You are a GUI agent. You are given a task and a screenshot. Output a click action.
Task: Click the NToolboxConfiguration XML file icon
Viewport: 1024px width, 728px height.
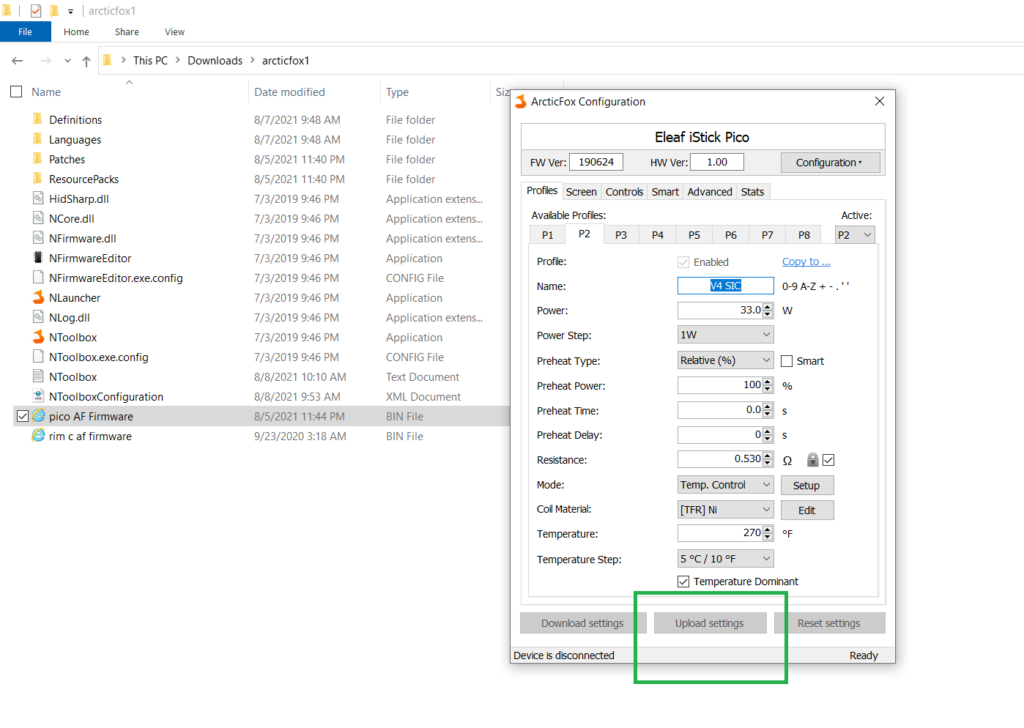point(38,396)
